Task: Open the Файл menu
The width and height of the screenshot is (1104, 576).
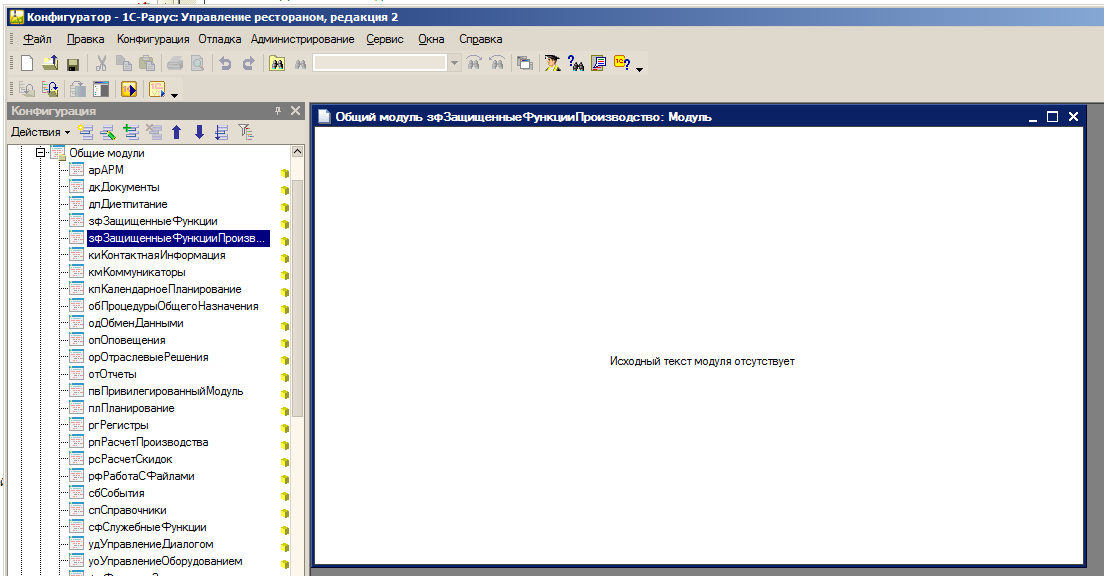Action: point(37,39)
